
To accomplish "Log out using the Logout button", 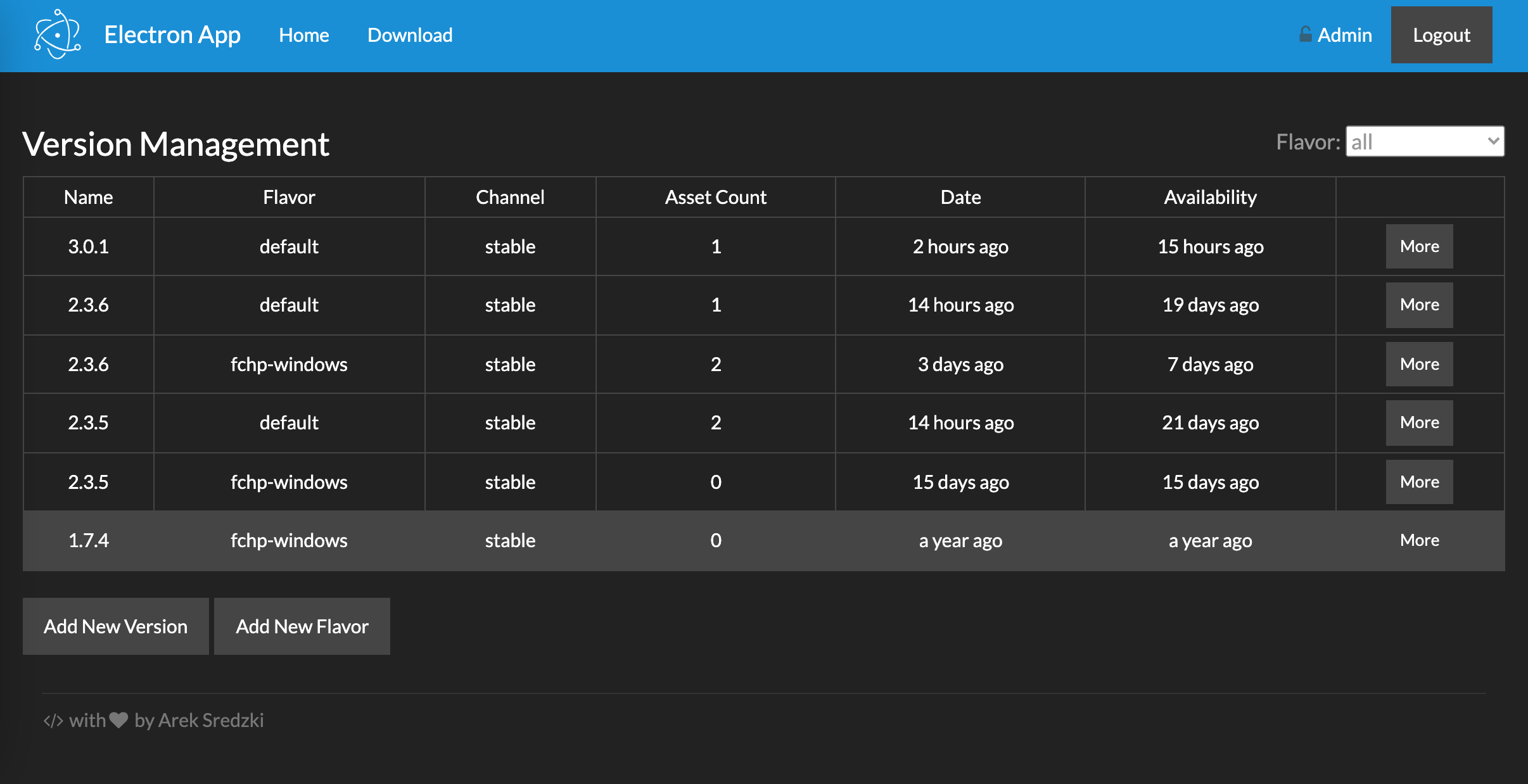I will click(1441, 35).
